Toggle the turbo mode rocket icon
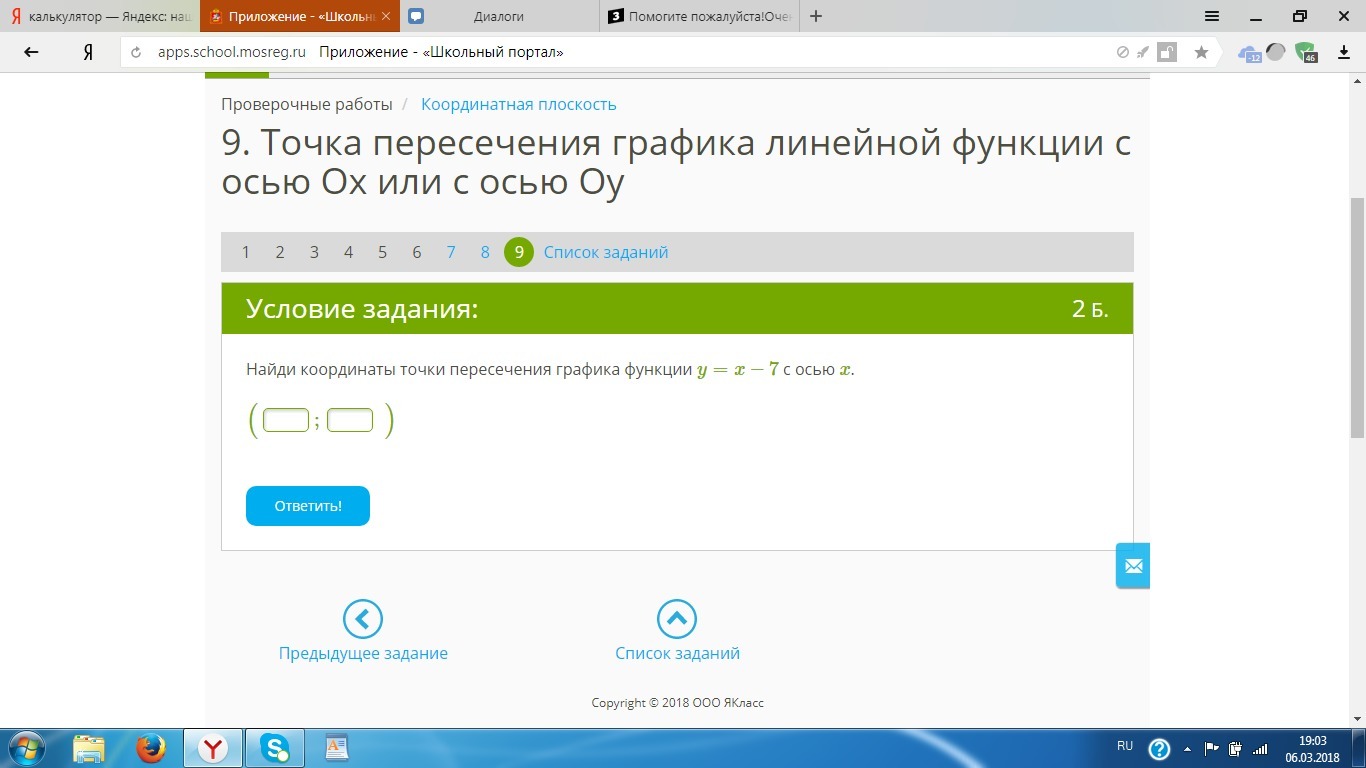Screen dimensions: 1366x768 click(1143, 52)
